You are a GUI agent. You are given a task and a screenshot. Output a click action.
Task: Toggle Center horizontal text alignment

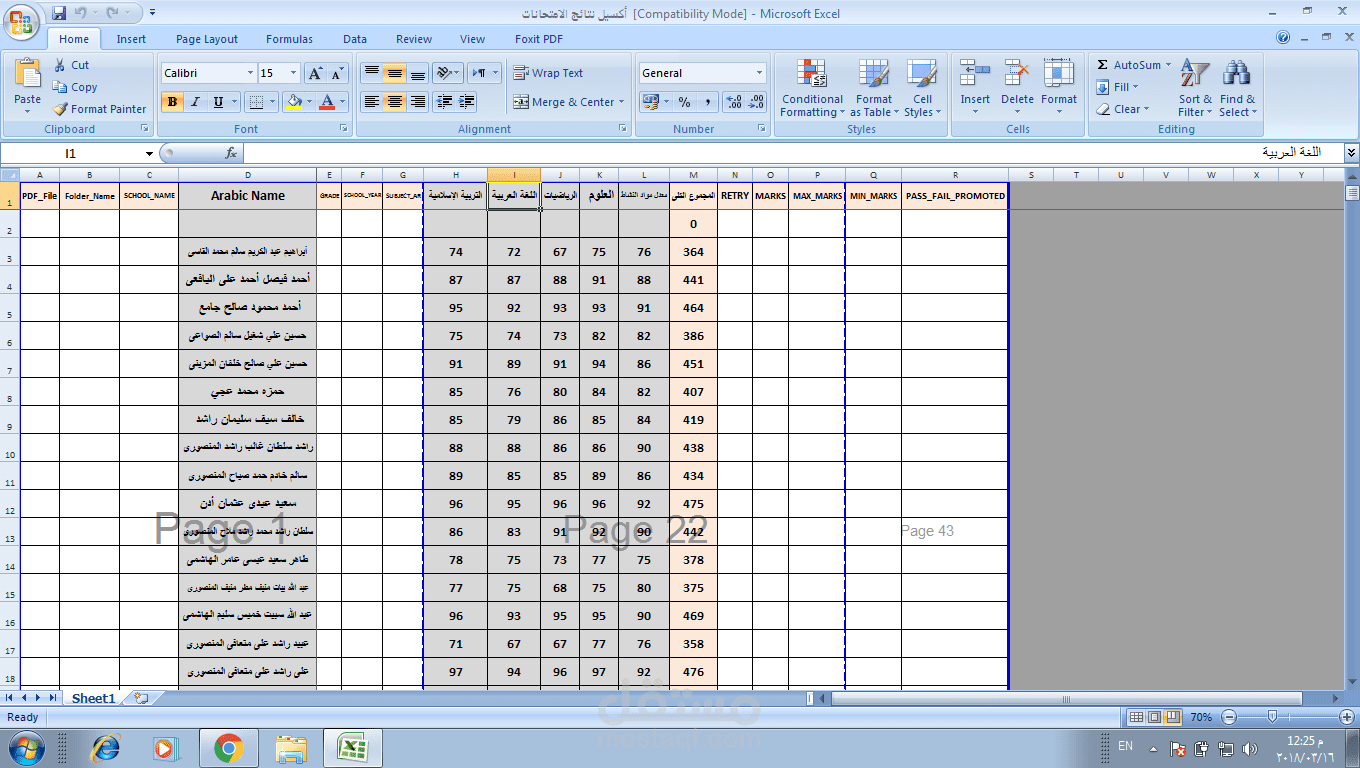click(395, 102)
